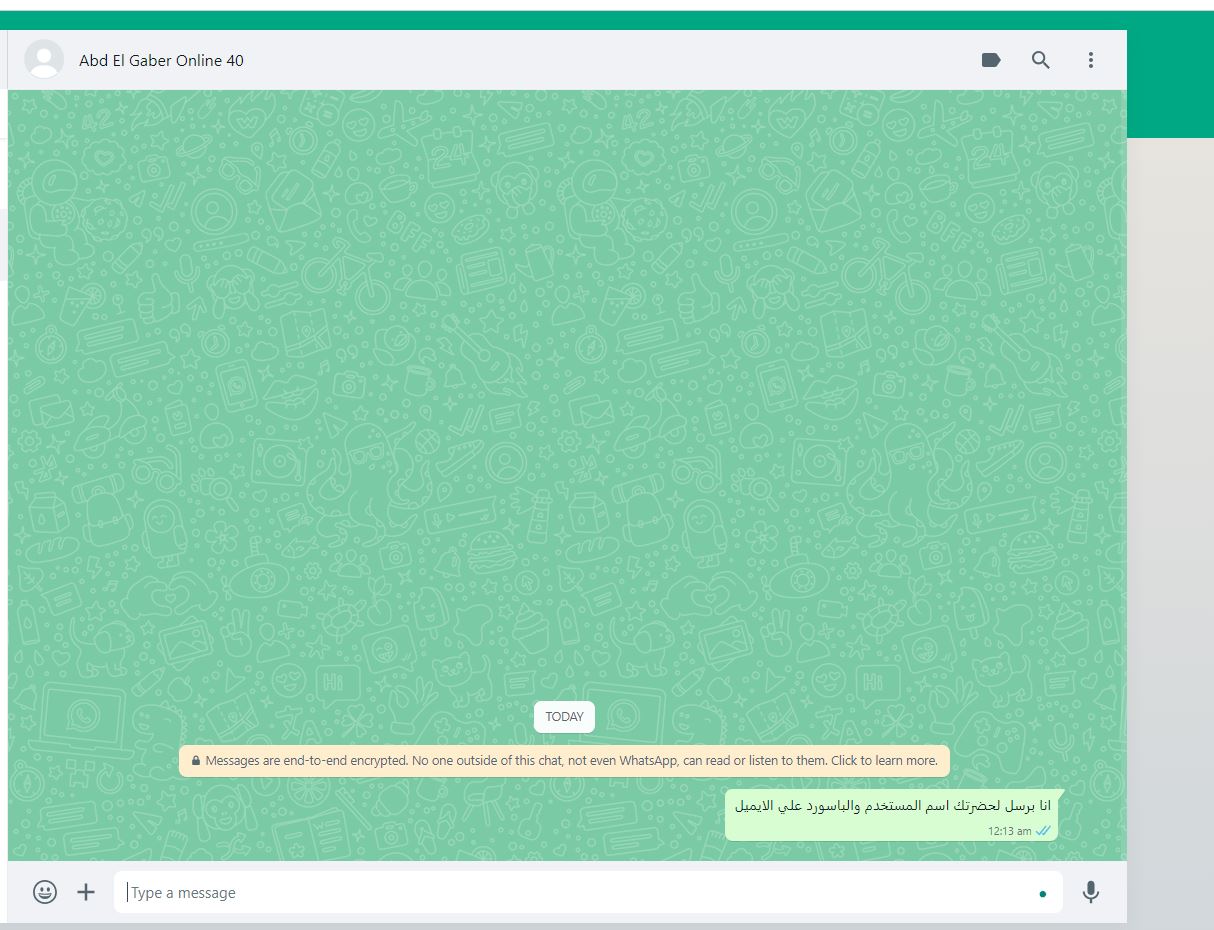Click the green dot in message field
Screen dimensions: 1214x930
pyautogui.click(x=1043, y=894)
